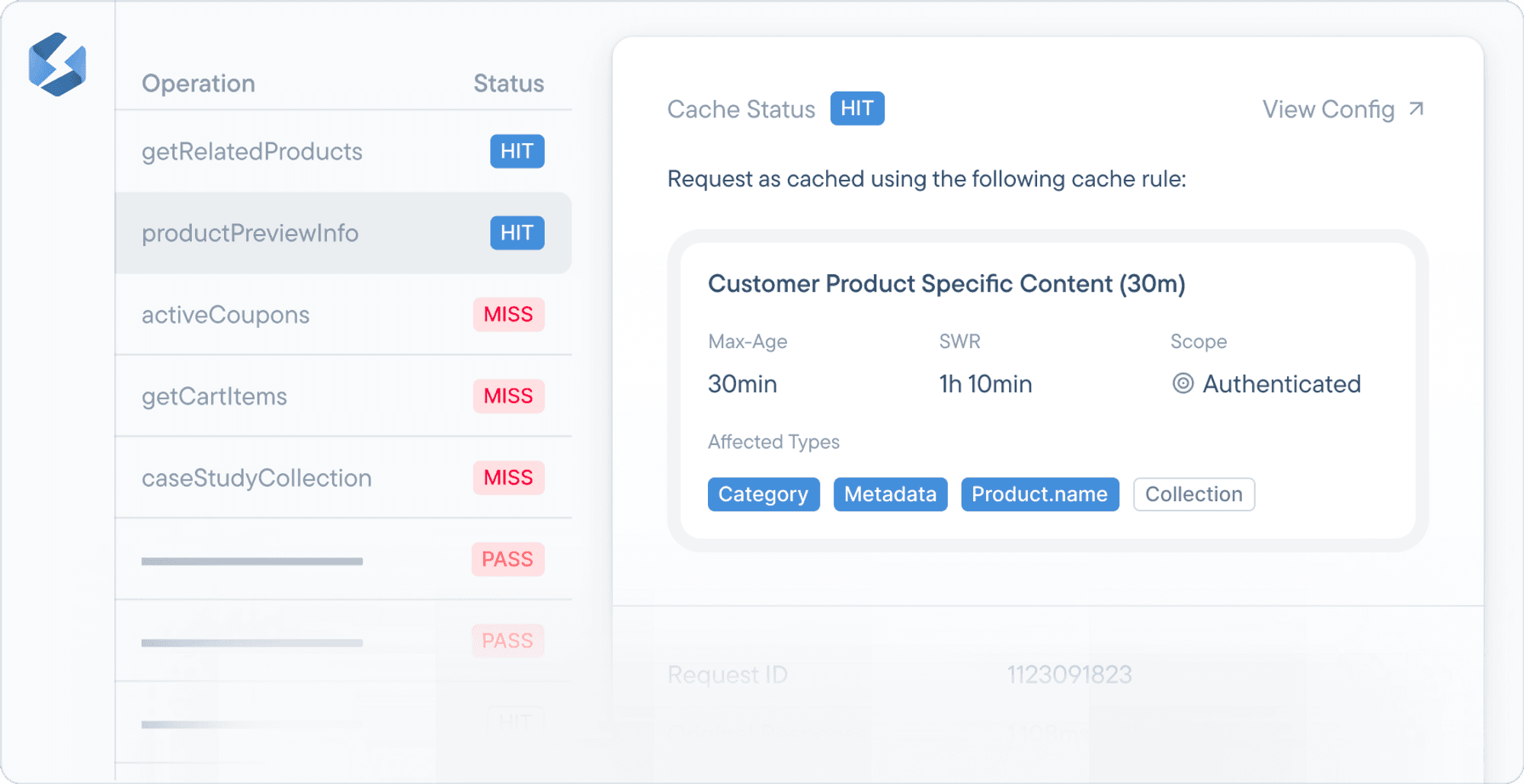Click the Authenticated scope target icon

point(1183,383)
